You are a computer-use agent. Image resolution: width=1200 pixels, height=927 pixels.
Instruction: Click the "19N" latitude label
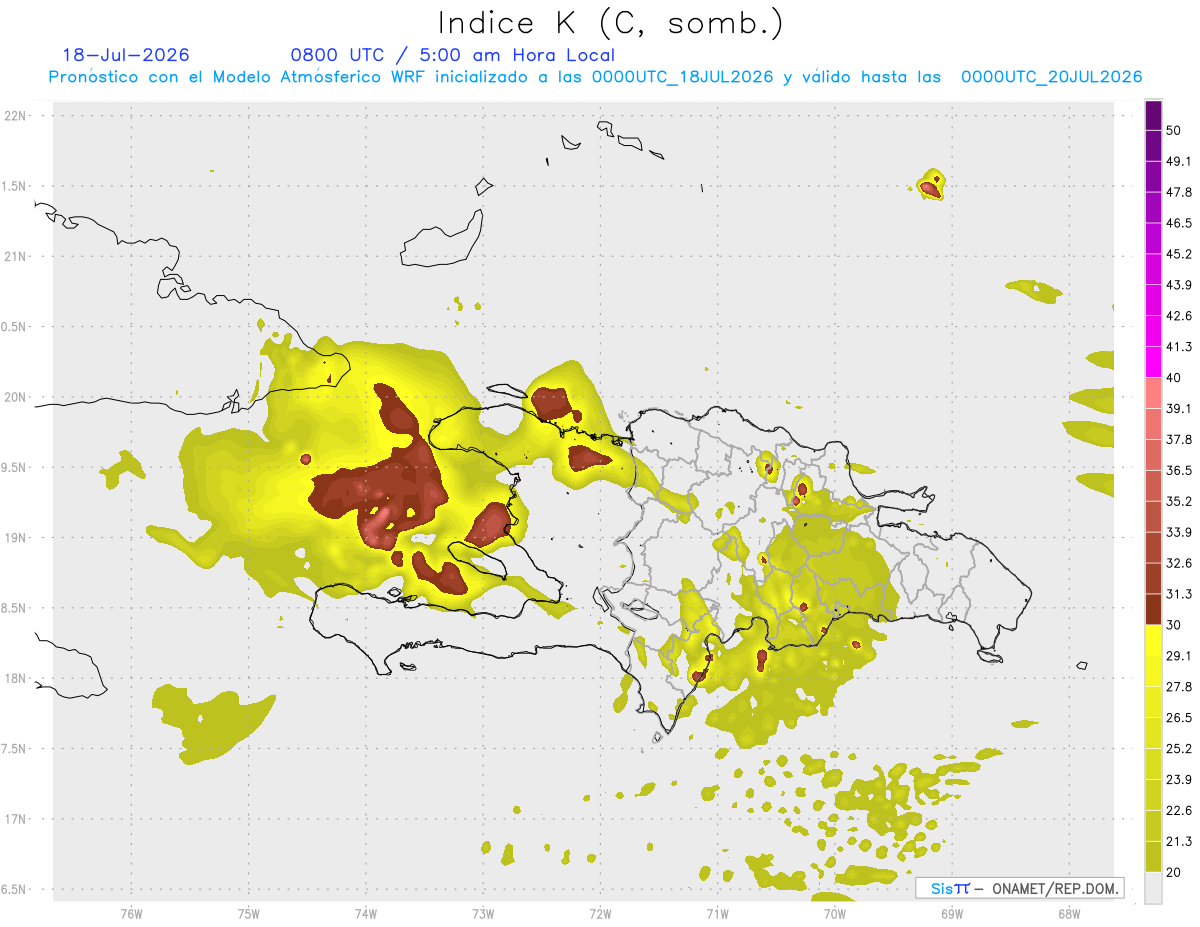16,538
